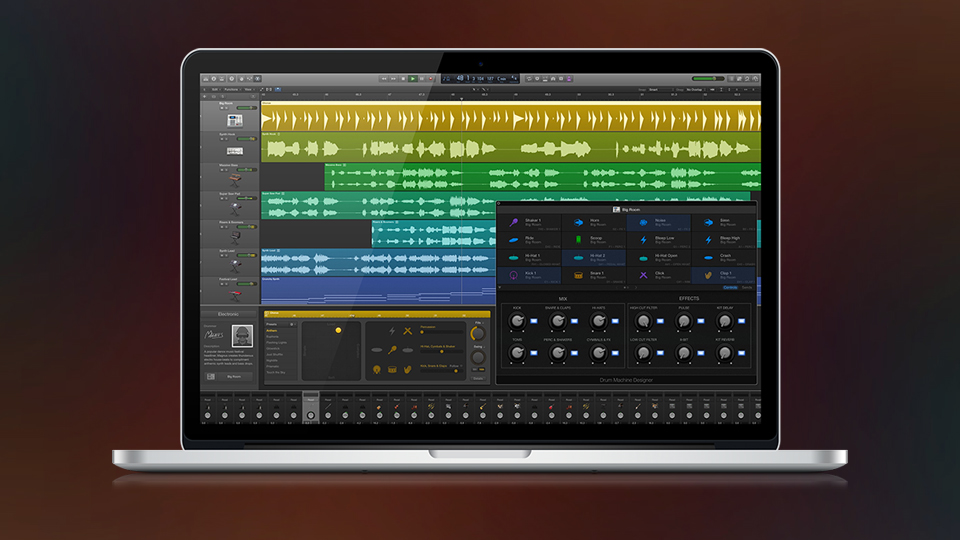Toggle the blue button beside Snare & Claps knob
Viewport: 960px width, 540px height.
[x=574, y=321]
